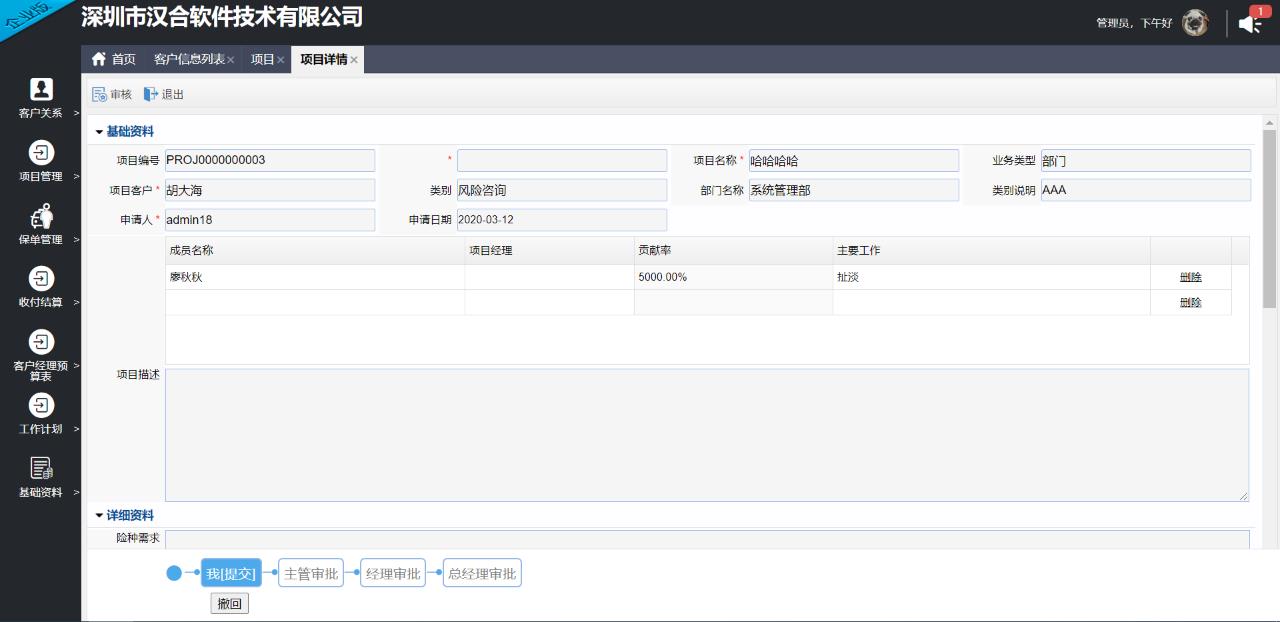Click the 项目名称 field
Screen dimensions: 1280x622
point(853,160)
